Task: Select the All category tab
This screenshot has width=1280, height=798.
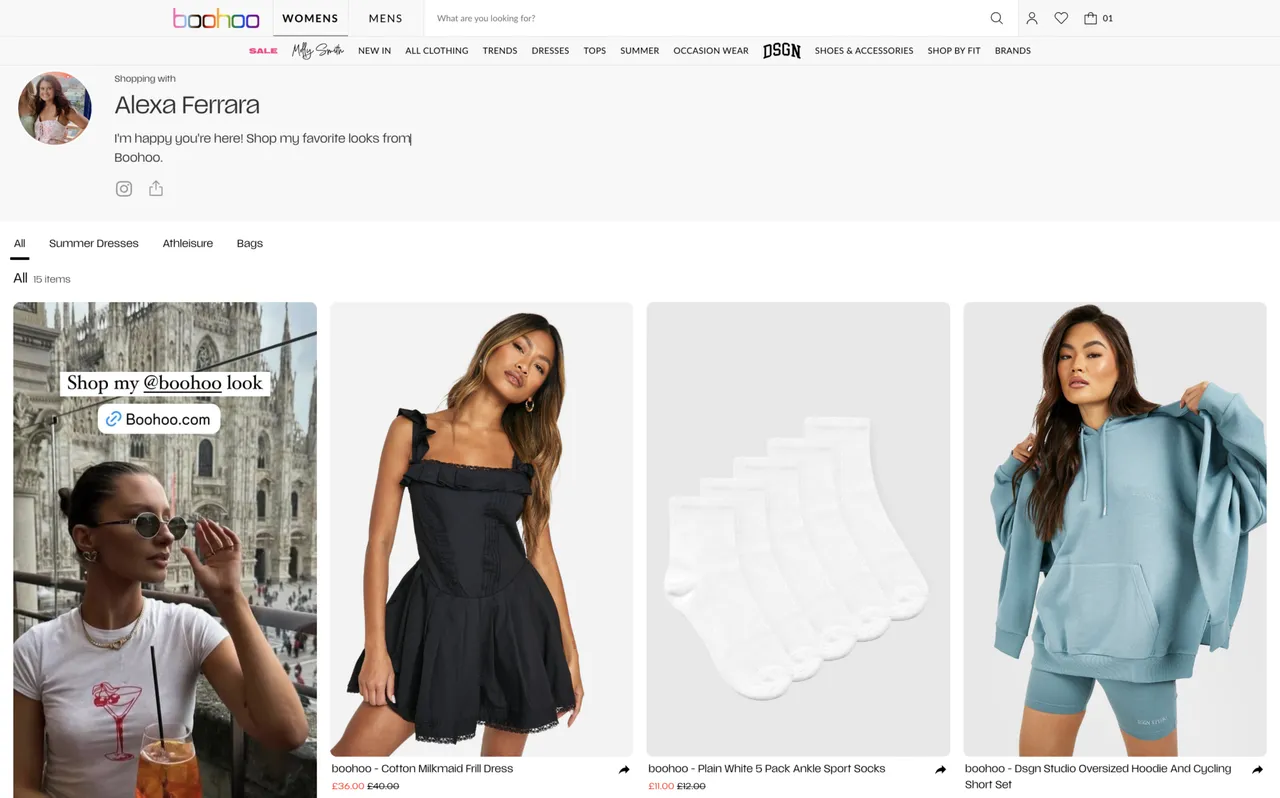Action: point(19,243)
